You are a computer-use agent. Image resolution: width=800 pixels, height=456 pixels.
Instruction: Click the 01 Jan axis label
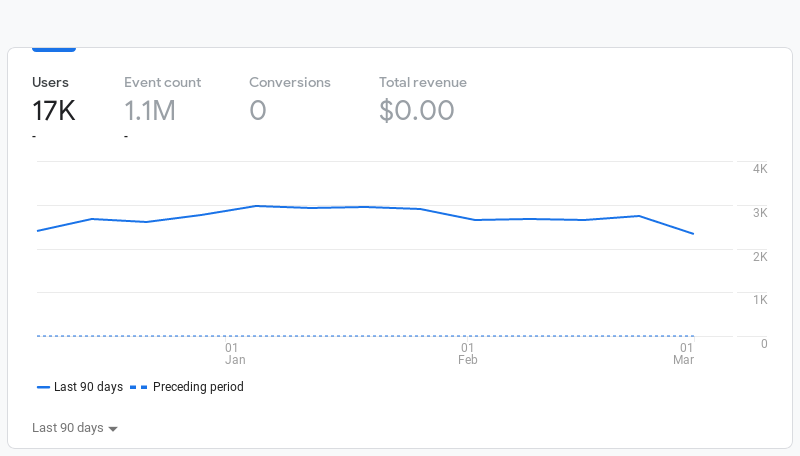pos(235,354)
